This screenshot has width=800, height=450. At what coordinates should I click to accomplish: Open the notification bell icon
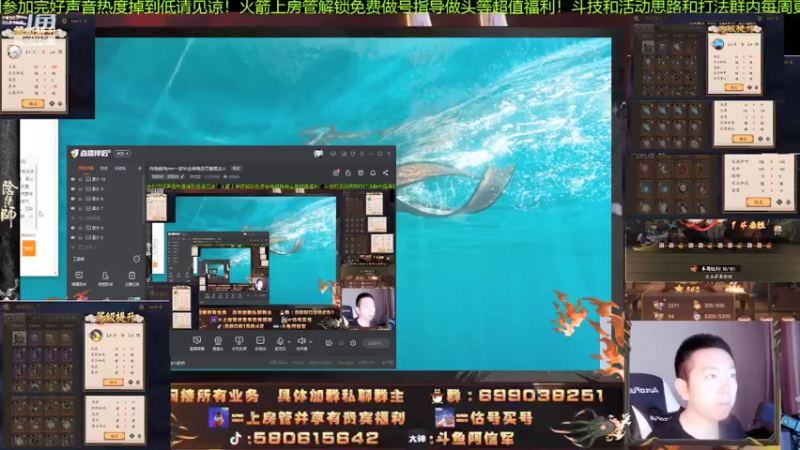click(373, 173)
